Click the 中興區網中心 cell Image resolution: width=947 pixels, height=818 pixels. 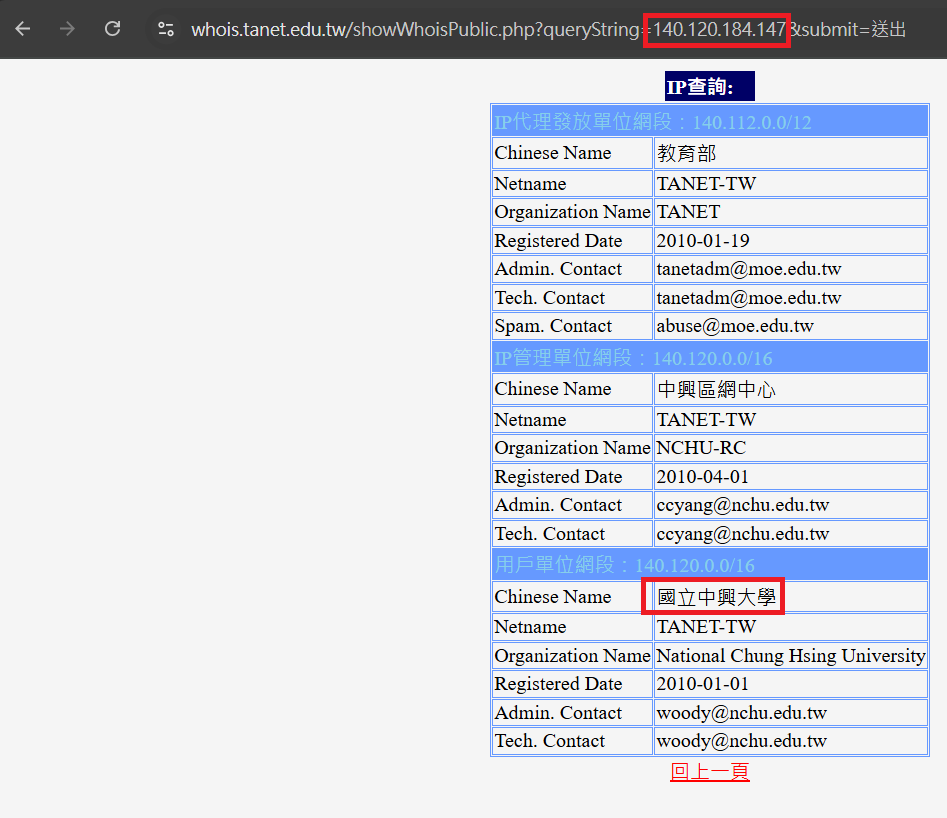point(791,389)
